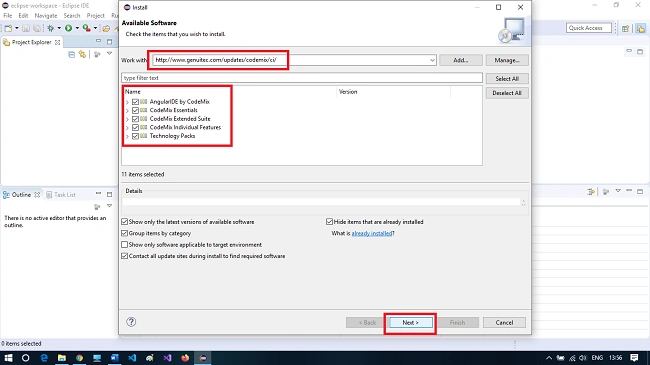Click the Cancel button in Install dialog

point(504,322)
